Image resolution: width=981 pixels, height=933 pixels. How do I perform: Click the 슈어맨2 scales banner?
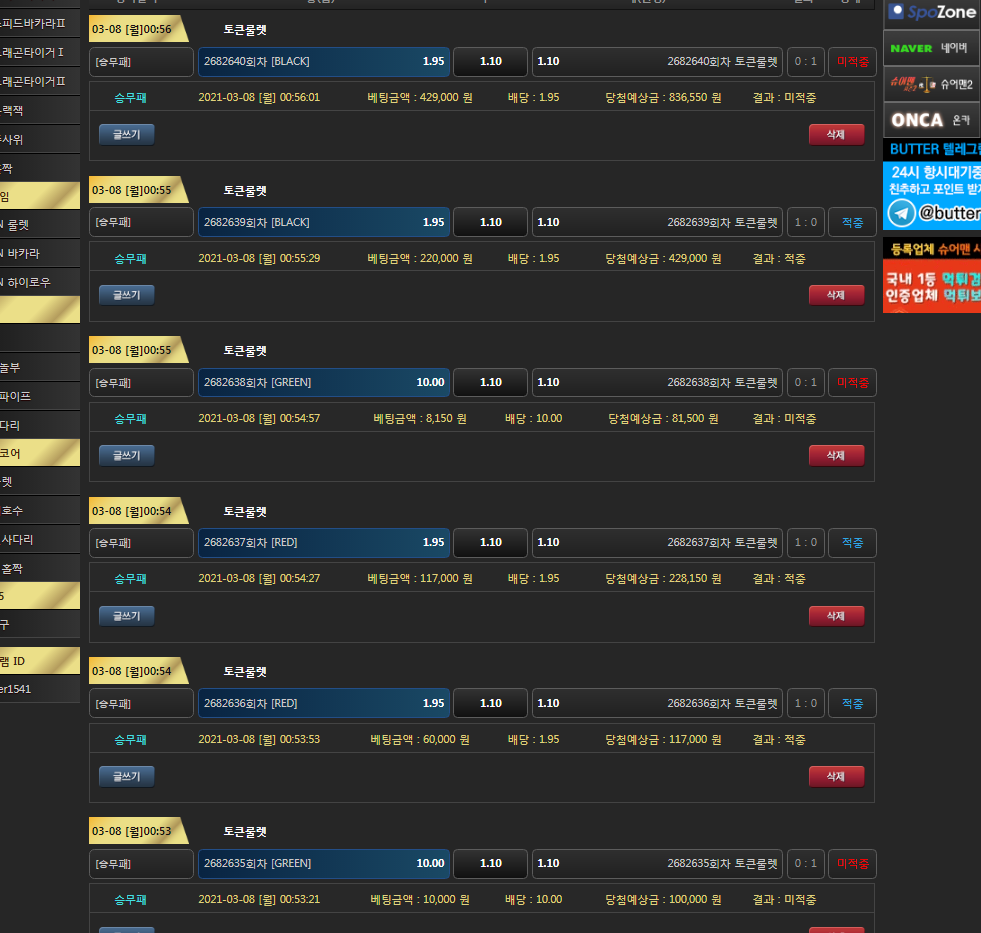coord(932,84)
